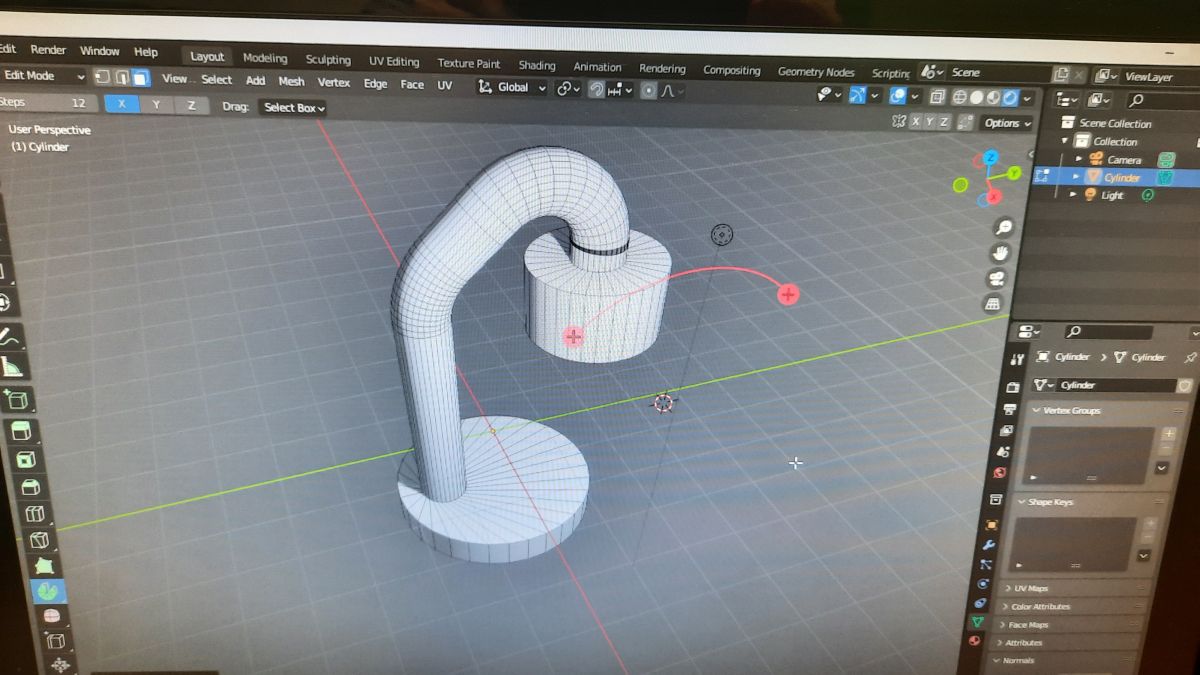Open Global transform orientation dropdown
This screenshot has height=675, width=1200.
512,87
